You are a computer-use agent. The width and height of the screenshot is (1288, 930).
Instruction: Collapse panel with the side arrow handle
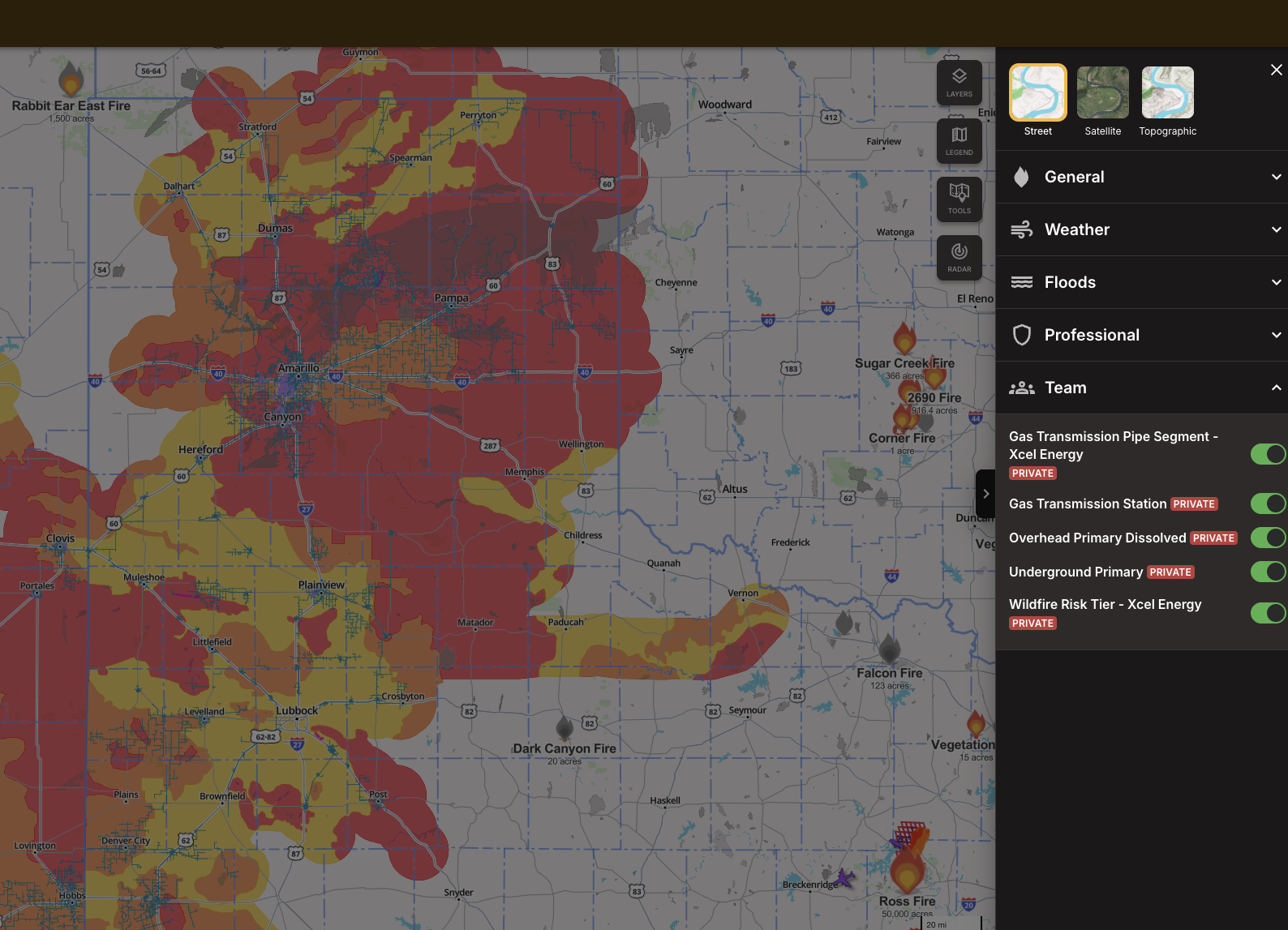coord(985,494)
